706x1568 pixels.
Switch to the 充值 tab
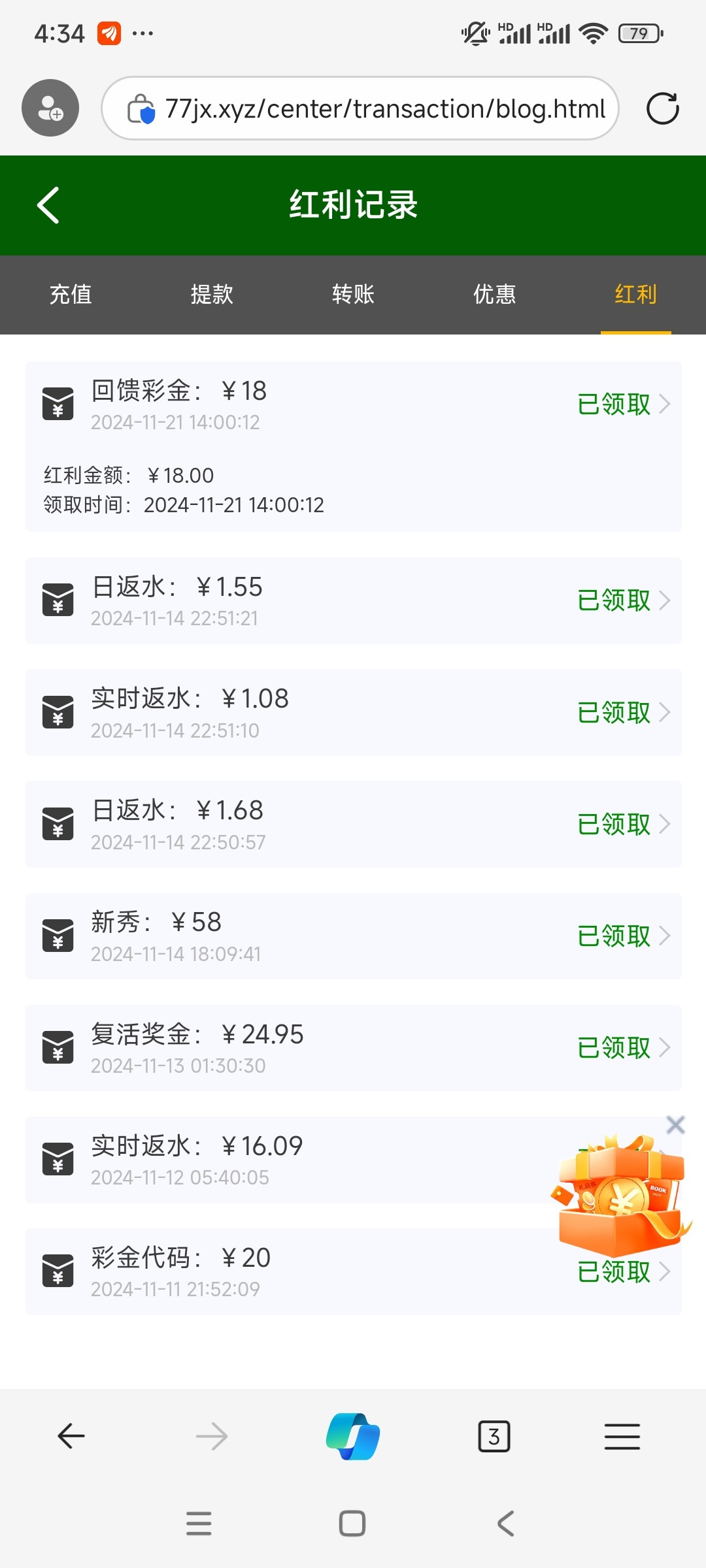[x=71, y=295]
